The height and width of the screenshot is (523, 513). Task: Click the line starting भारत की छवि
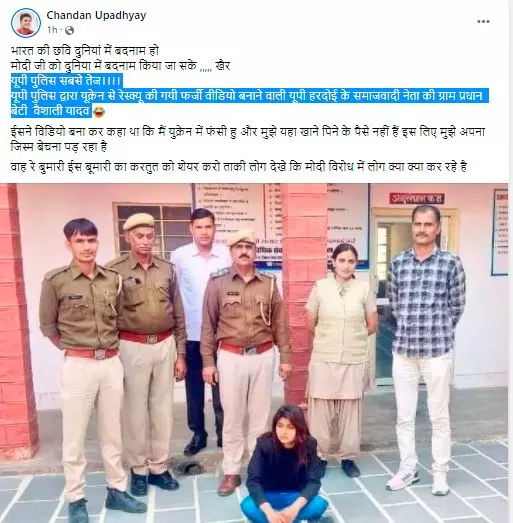click(x=85, y=51)
